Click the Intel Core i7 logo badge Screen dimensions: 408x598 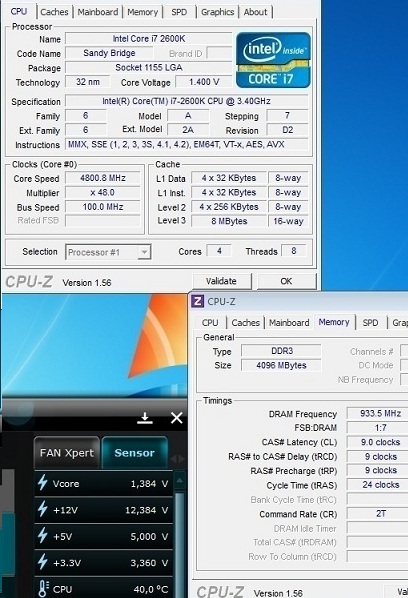[x=273, y=60]
